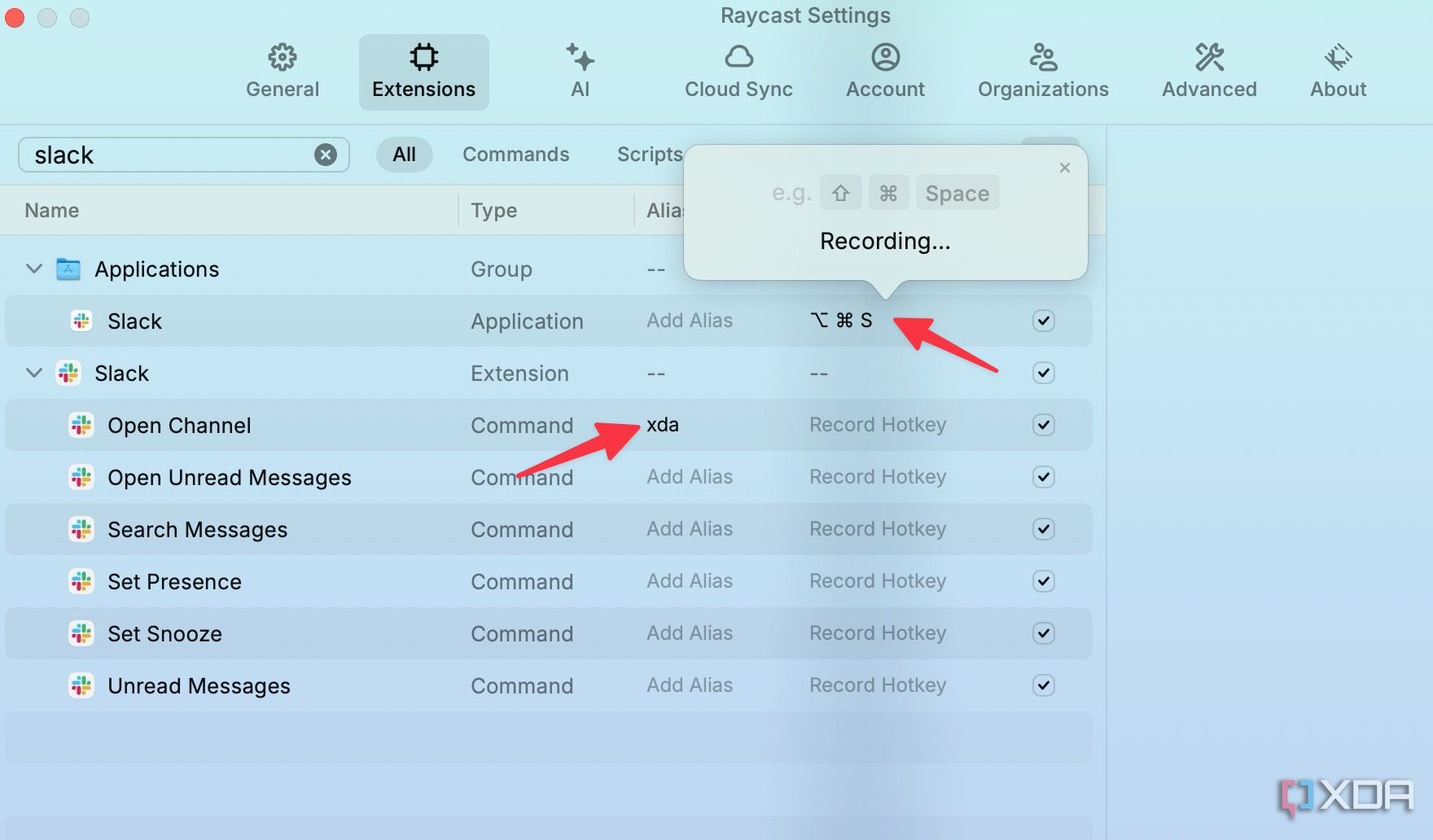Viewport: 1433px width, 840px height.
Task: Open the Cloud Sync cloud icon
Action: click(738, 57)
